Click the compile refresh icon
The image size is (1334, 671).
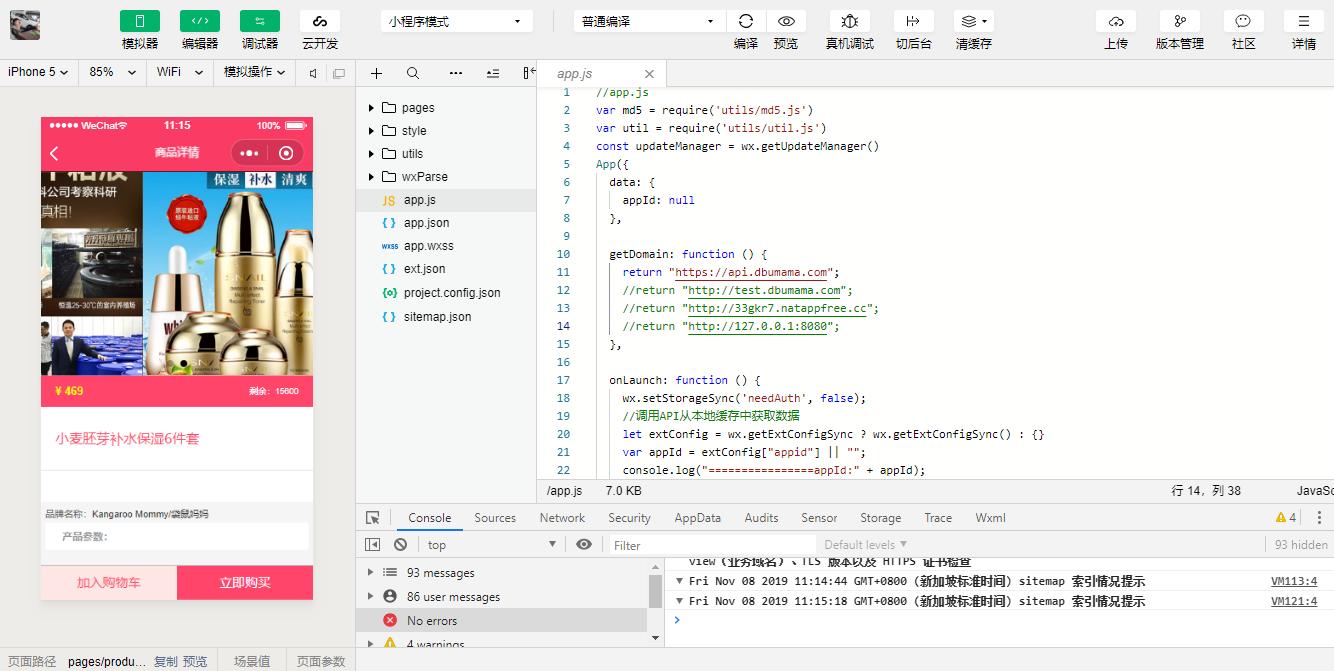[745, 21]
